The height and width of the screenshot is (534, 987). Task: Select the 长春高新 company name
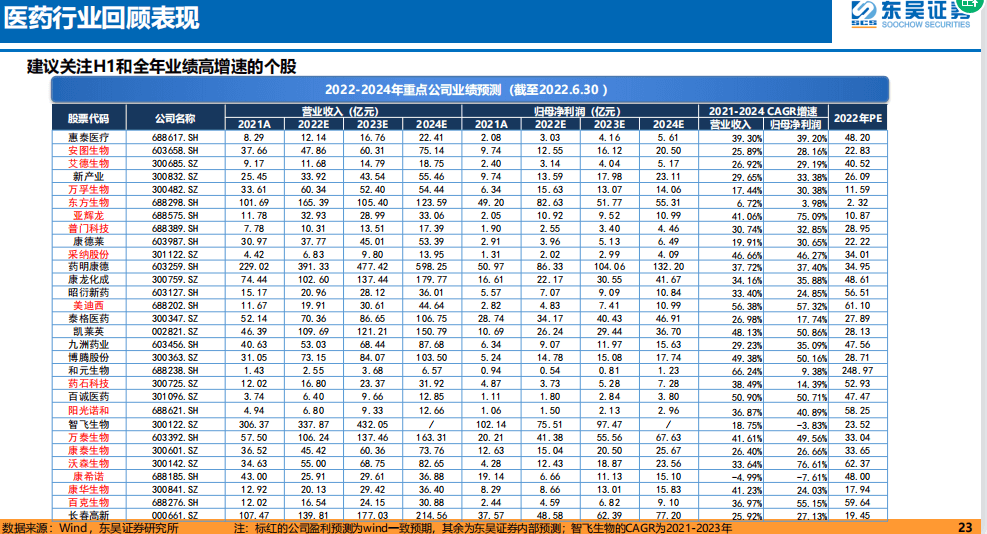[x=89, y=515]
